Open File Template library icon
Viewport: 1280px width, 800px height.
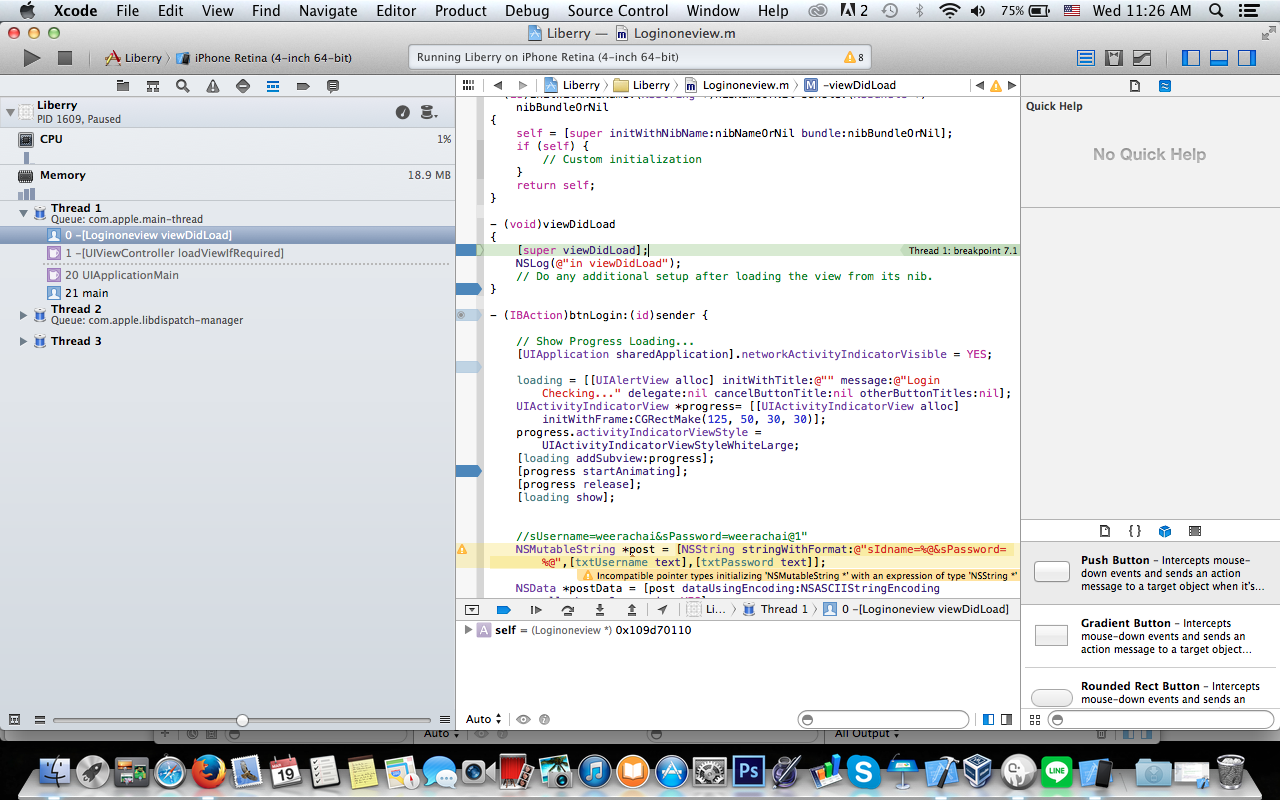(1105, 531)
